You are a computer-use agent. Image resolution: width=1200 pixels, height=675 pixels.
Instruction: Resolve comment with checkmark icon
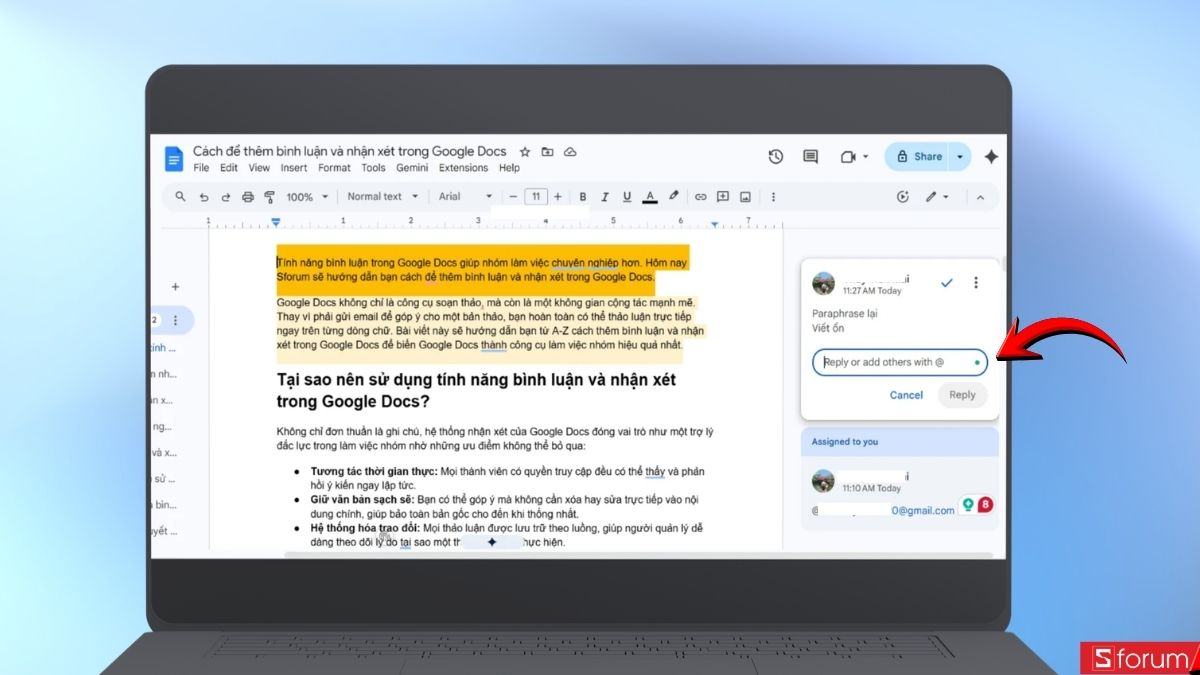tap(946, 283)
